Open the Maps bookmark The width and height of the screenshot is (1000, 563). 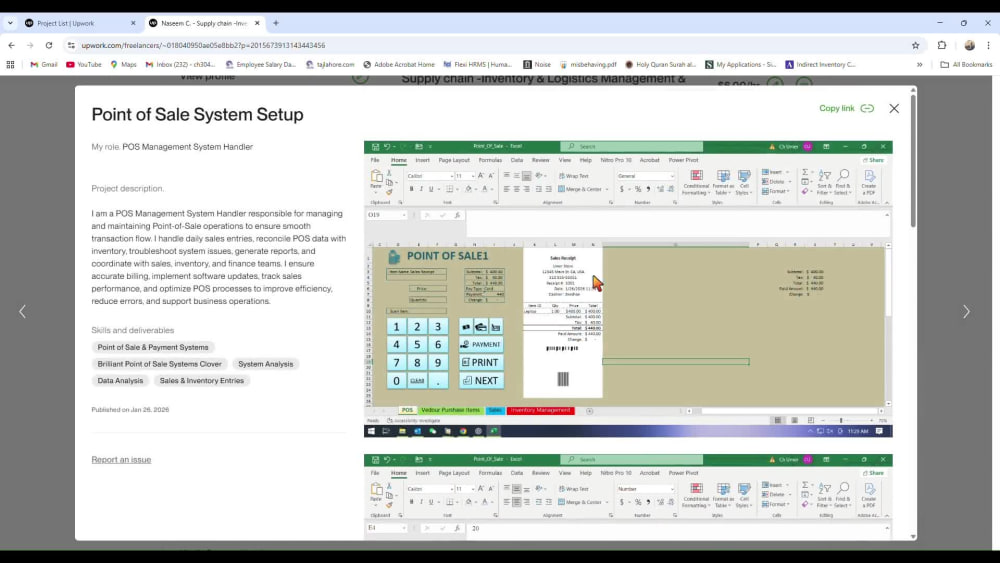[123, 64]
